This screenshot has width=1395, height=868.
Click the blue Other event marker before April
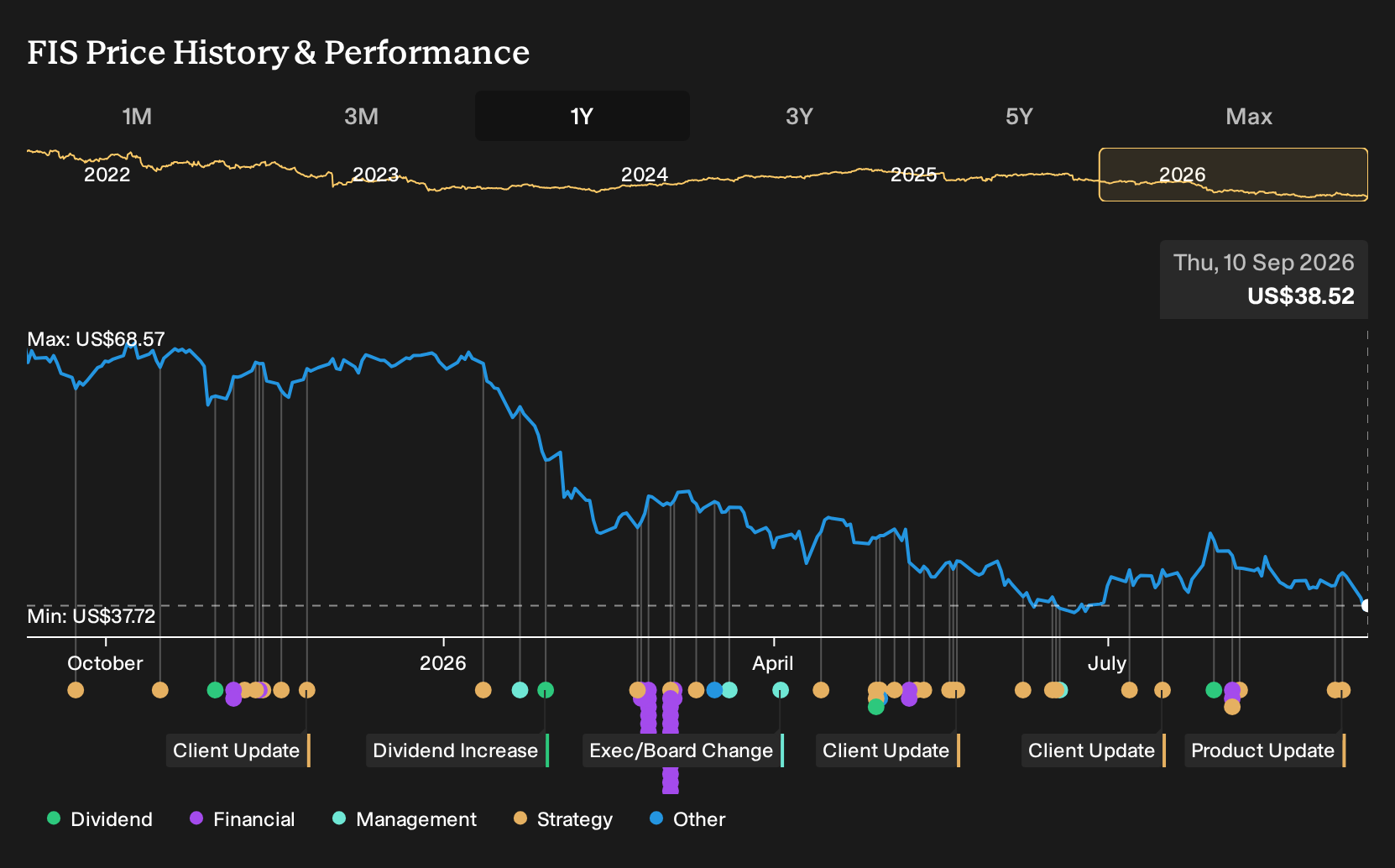tap(714, 690)
